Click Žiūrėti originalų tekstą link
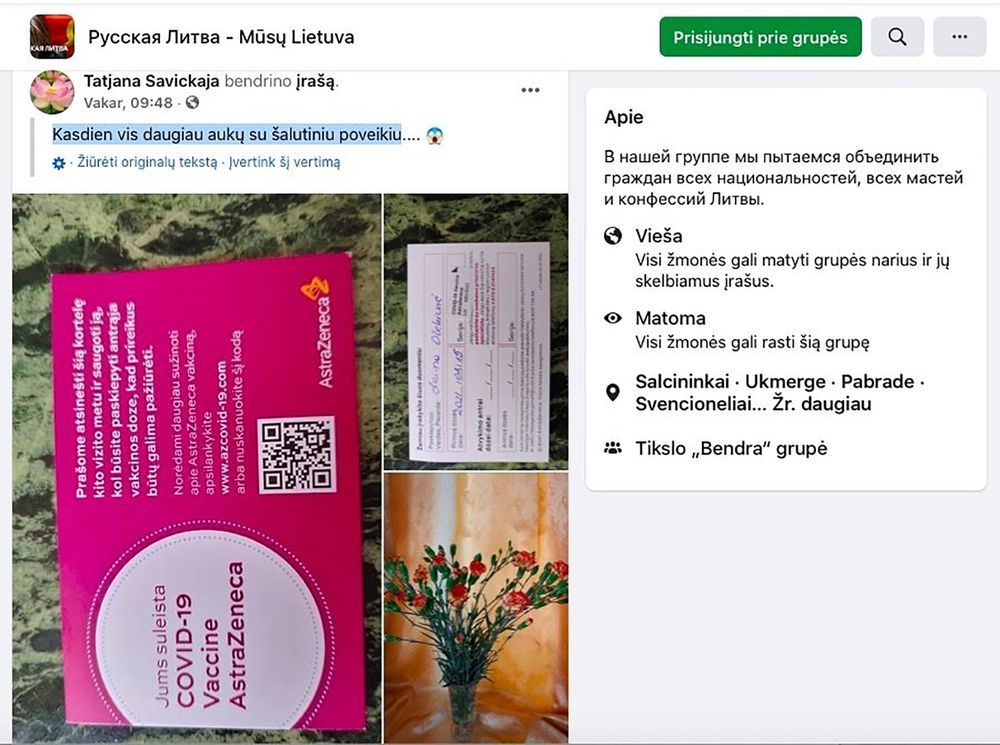1000x745 pixels. click(147, 162)
